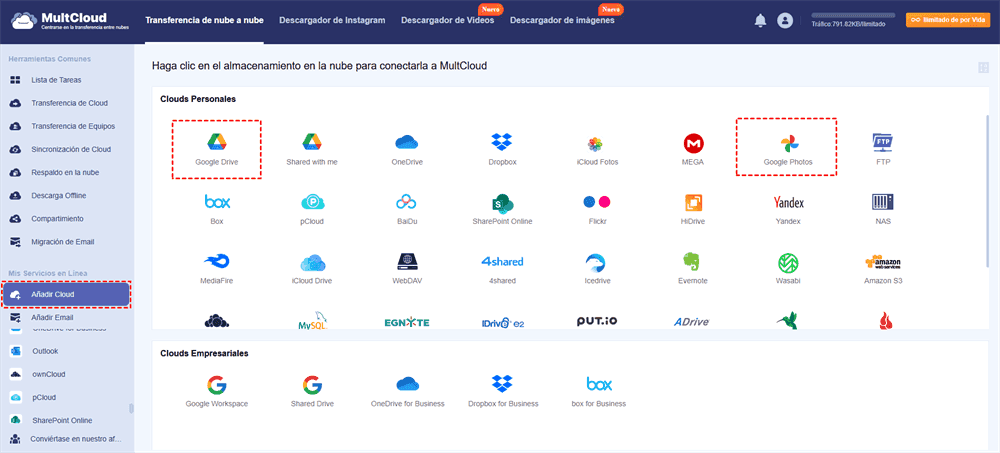The image size is (1000, 453).
Task: Select the Egnyte cloud logo
Action: tap(407, 322)
